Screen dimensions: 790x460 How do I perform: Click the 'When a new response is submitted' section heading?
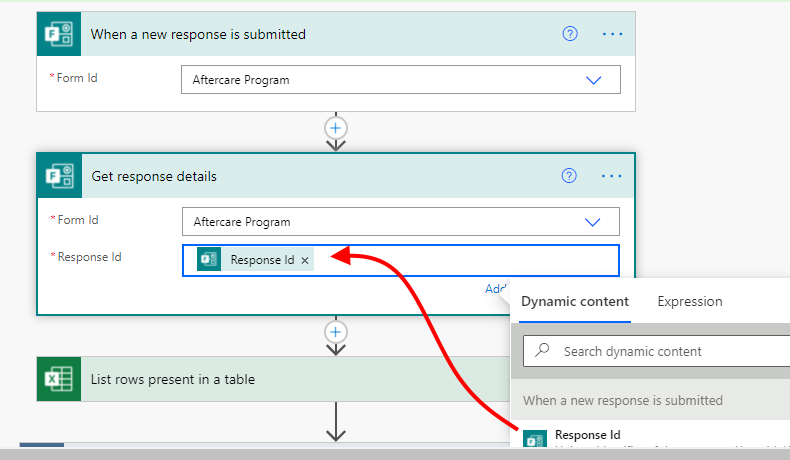(623, 401)
